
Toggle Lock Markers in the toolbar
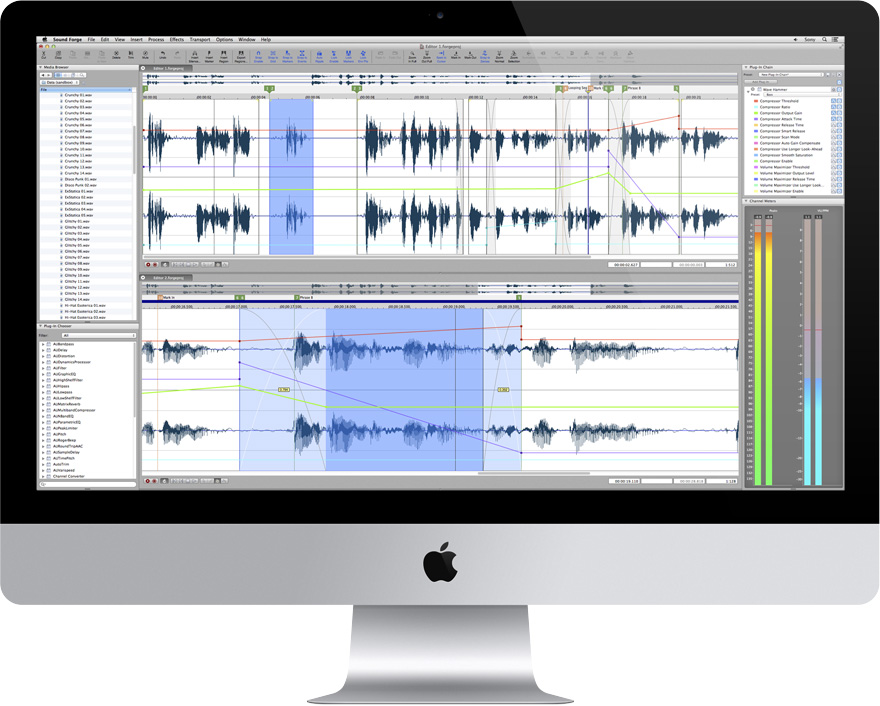click(348, 56)
